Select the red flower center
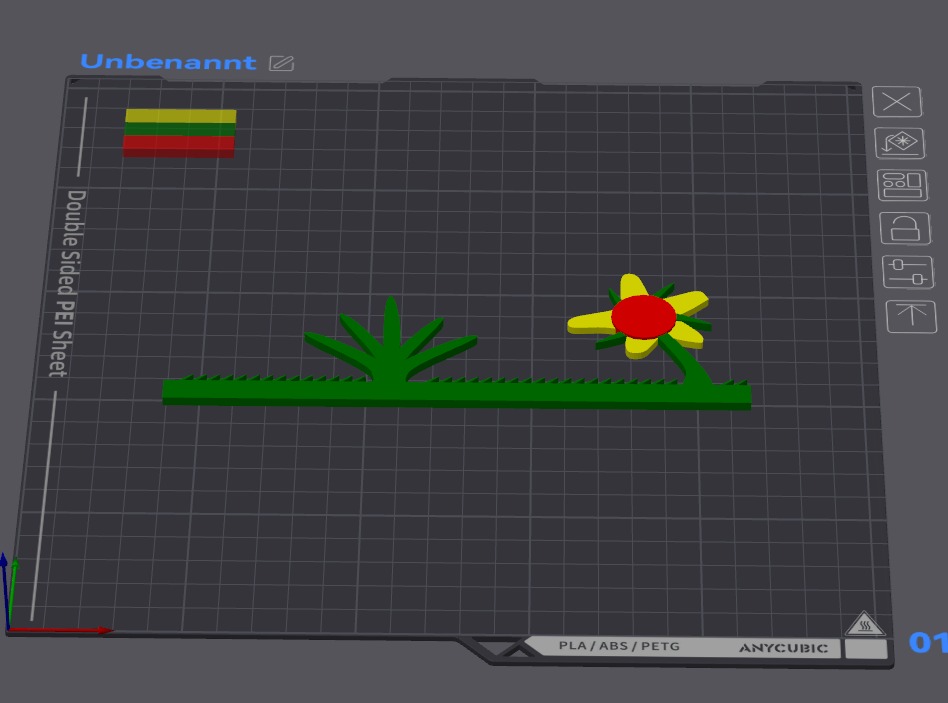Viewport: 948px width, 703px height. pos(643,316)
